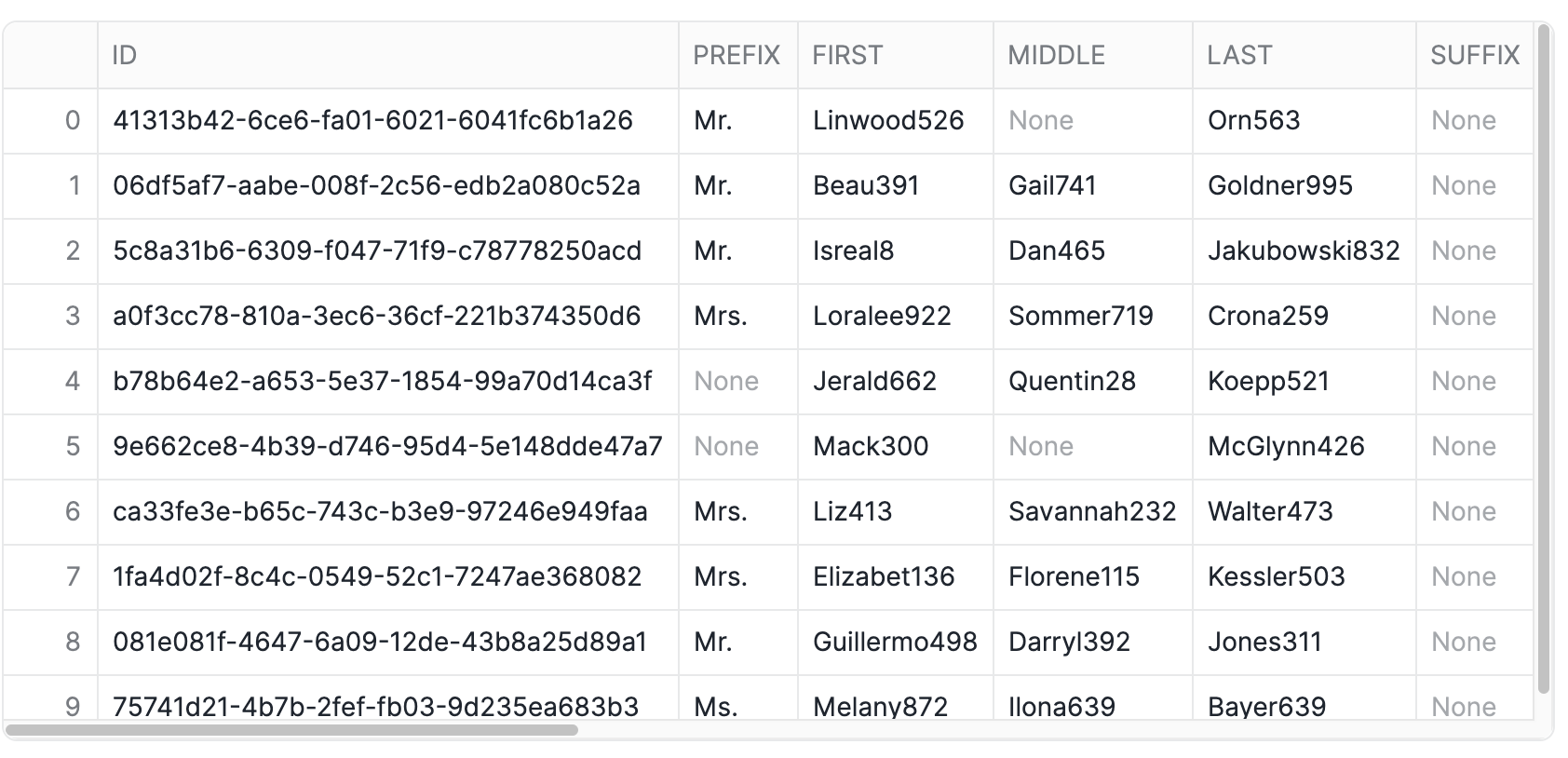Click the PREFIX column header
The height and width of the screenshot is (758, 1568).
coord(738,56)
